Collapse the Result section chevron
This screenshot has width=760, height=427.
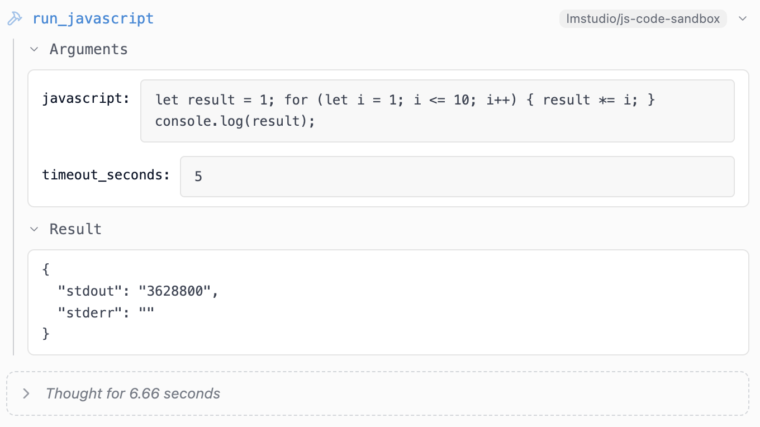(x=34, y=229)
